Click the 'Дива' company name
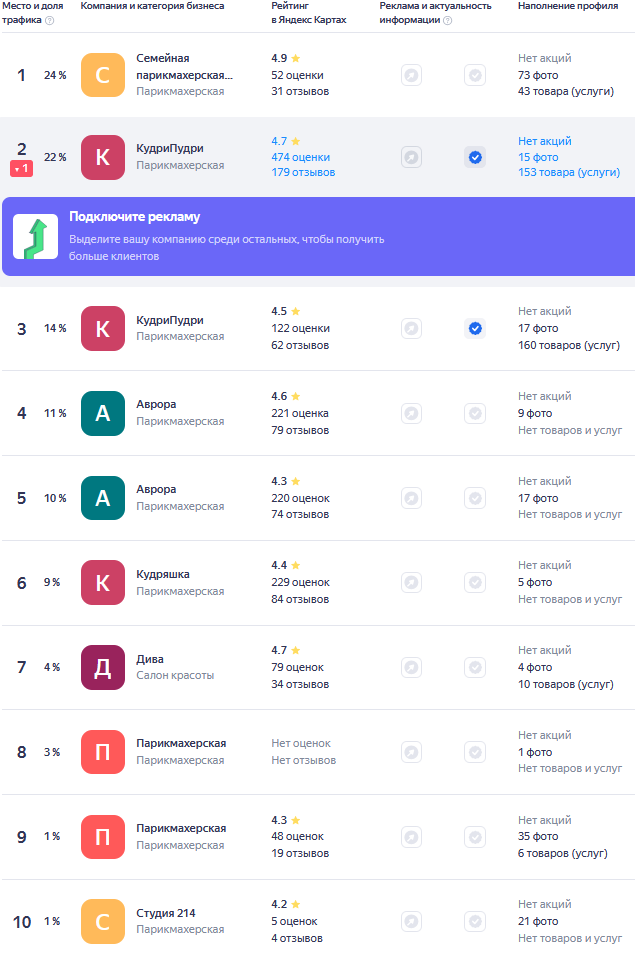The height and width of the screenshot is (955, 635). click(x=150, y=659)
